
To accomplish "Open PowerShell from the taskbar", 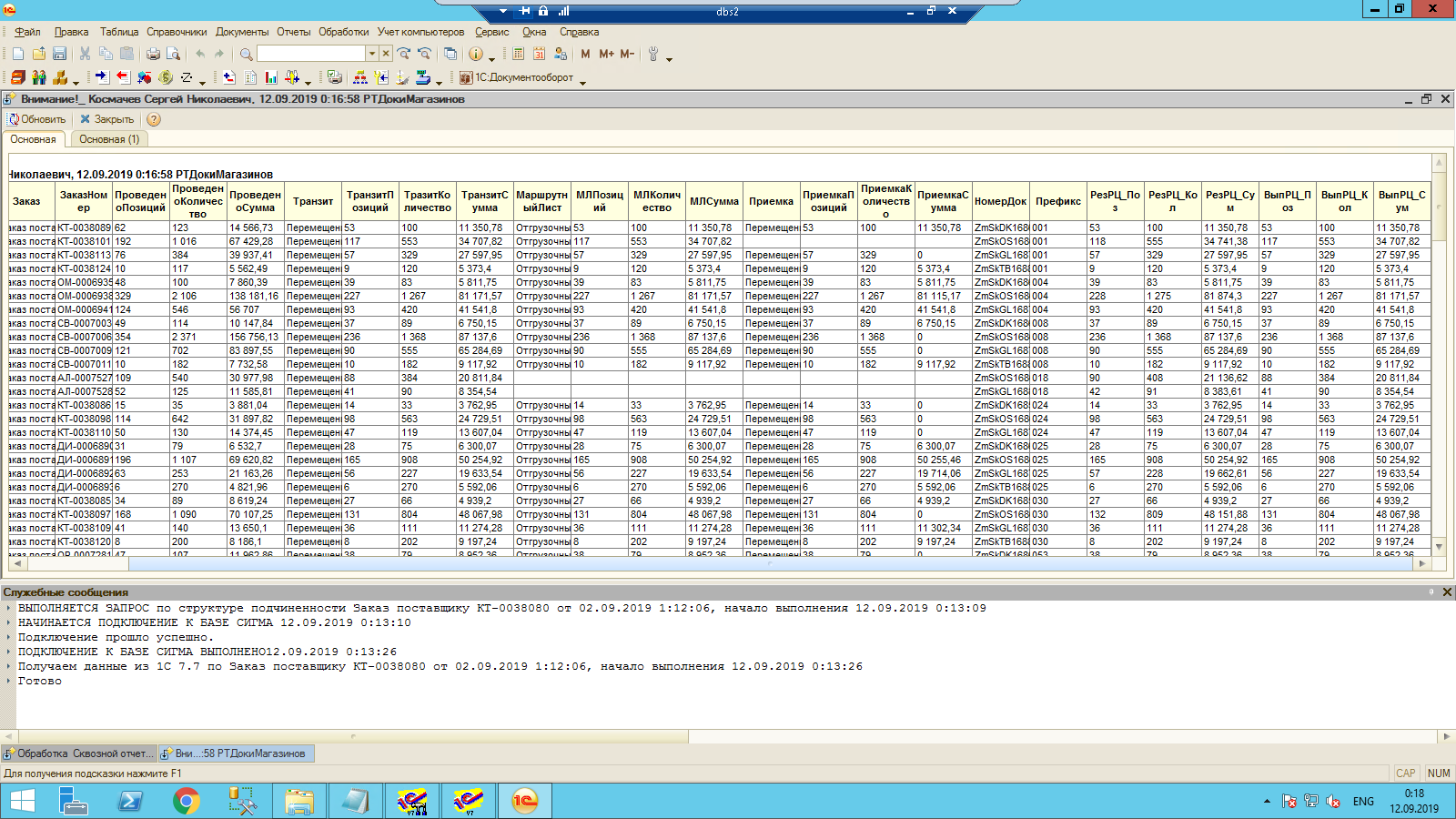I will [x=130, y=801].
